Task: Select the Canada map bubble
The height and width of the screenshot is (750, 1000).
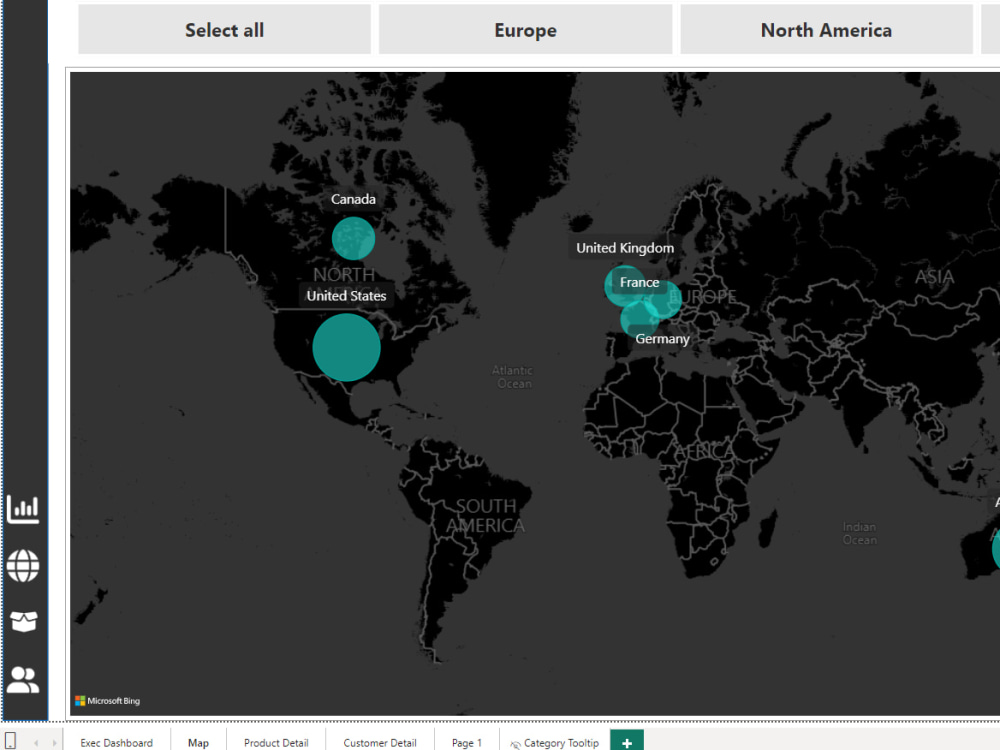Action: pos(353,239)
